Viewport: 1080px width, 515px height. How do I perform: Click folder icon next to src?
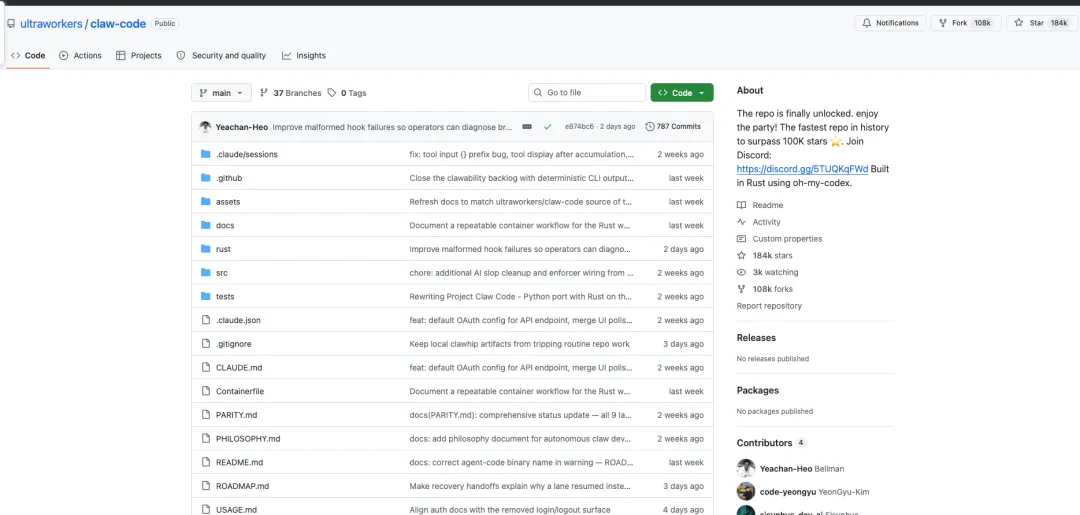pos(205,273)
